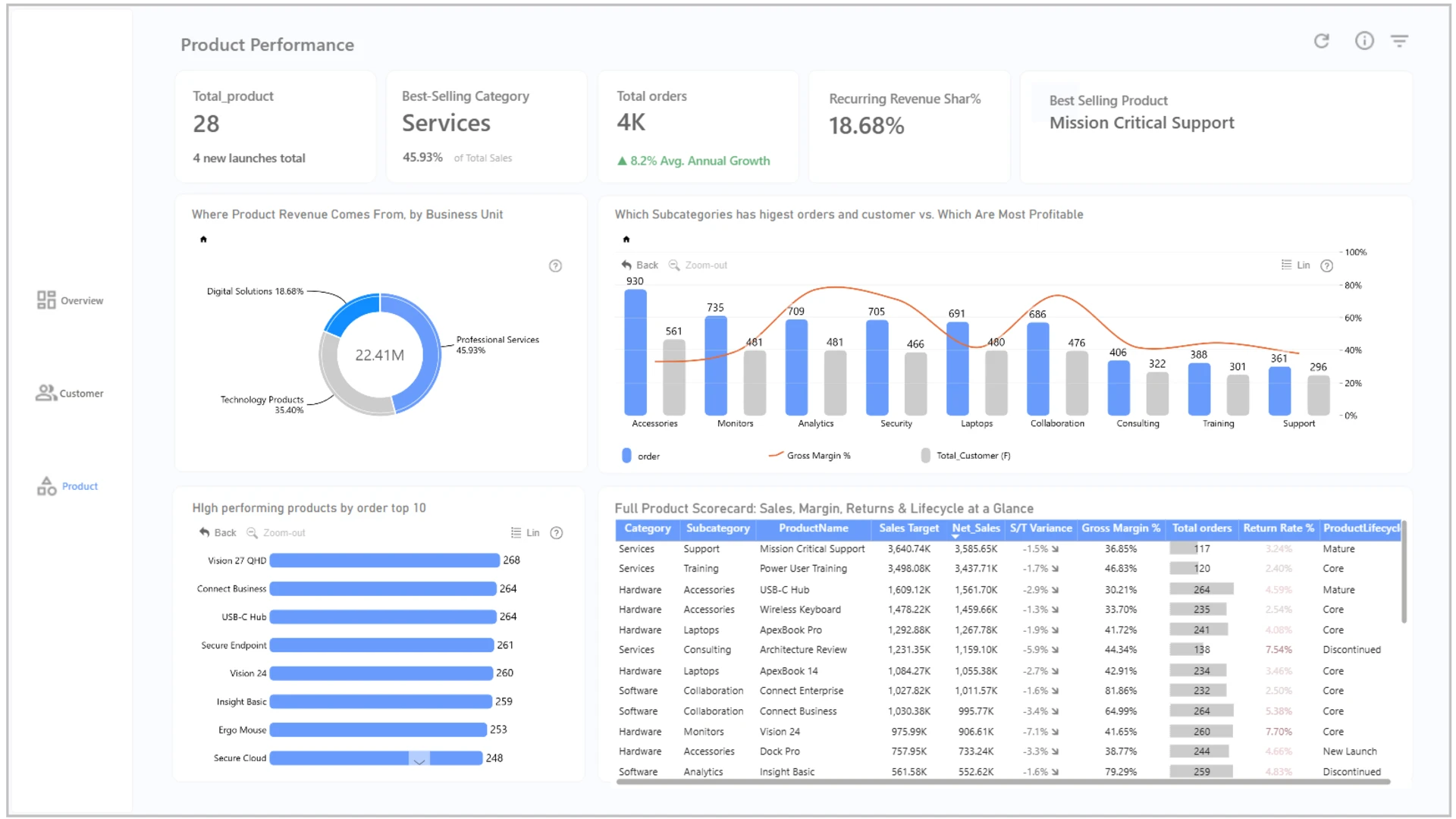1456x819 pixels.
Task: Click the Total_product card value 28
Action: [x=206, y=124]
